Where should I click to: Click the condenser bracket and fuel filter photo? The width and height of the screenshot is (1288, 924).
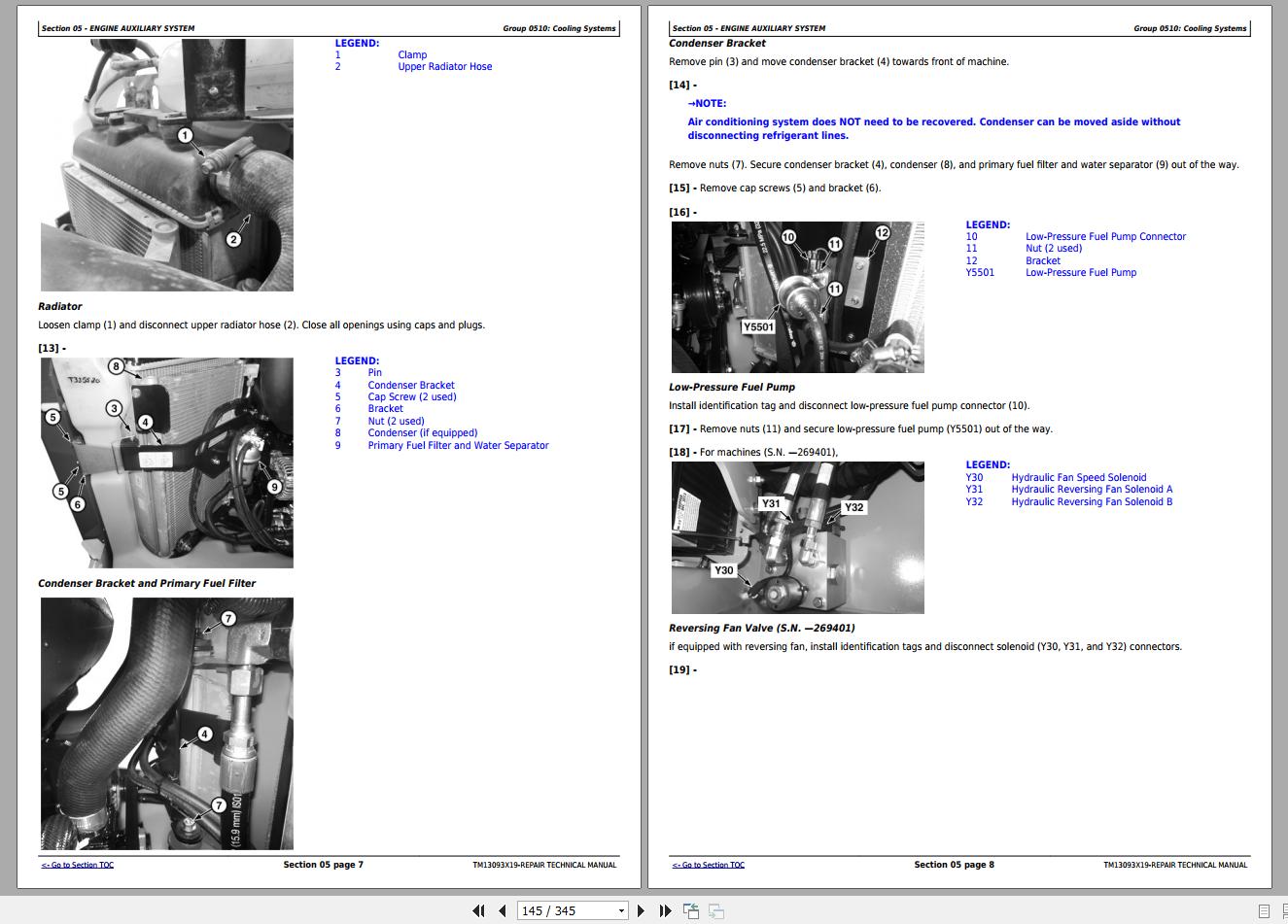click(167, 462)
